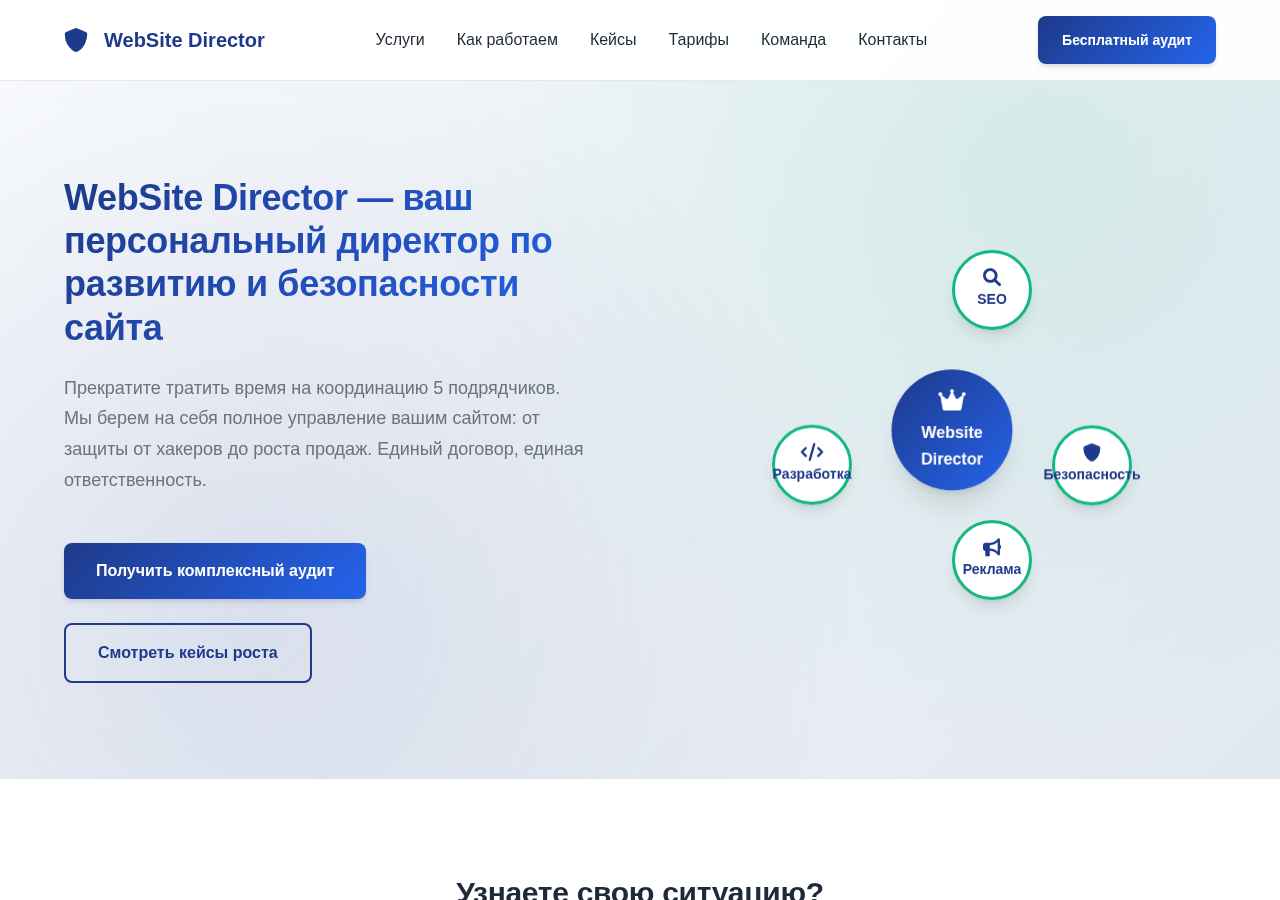Select the Безопасность shield circle
The width and height of the screenshot is (1280, 900).
(1092, 465)
